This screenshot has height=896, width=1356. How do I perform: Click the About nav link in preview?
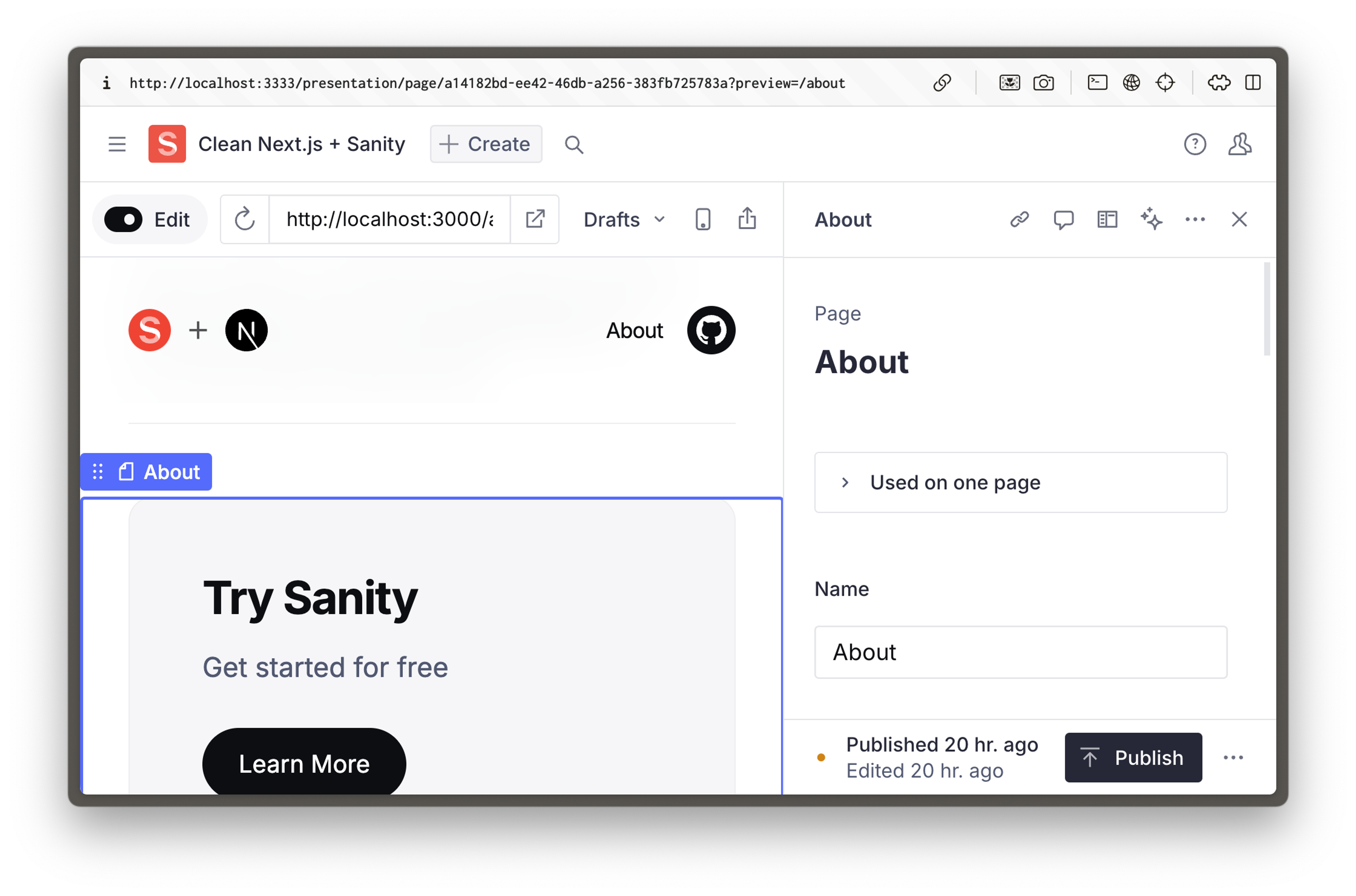click(x=634, y=330)
